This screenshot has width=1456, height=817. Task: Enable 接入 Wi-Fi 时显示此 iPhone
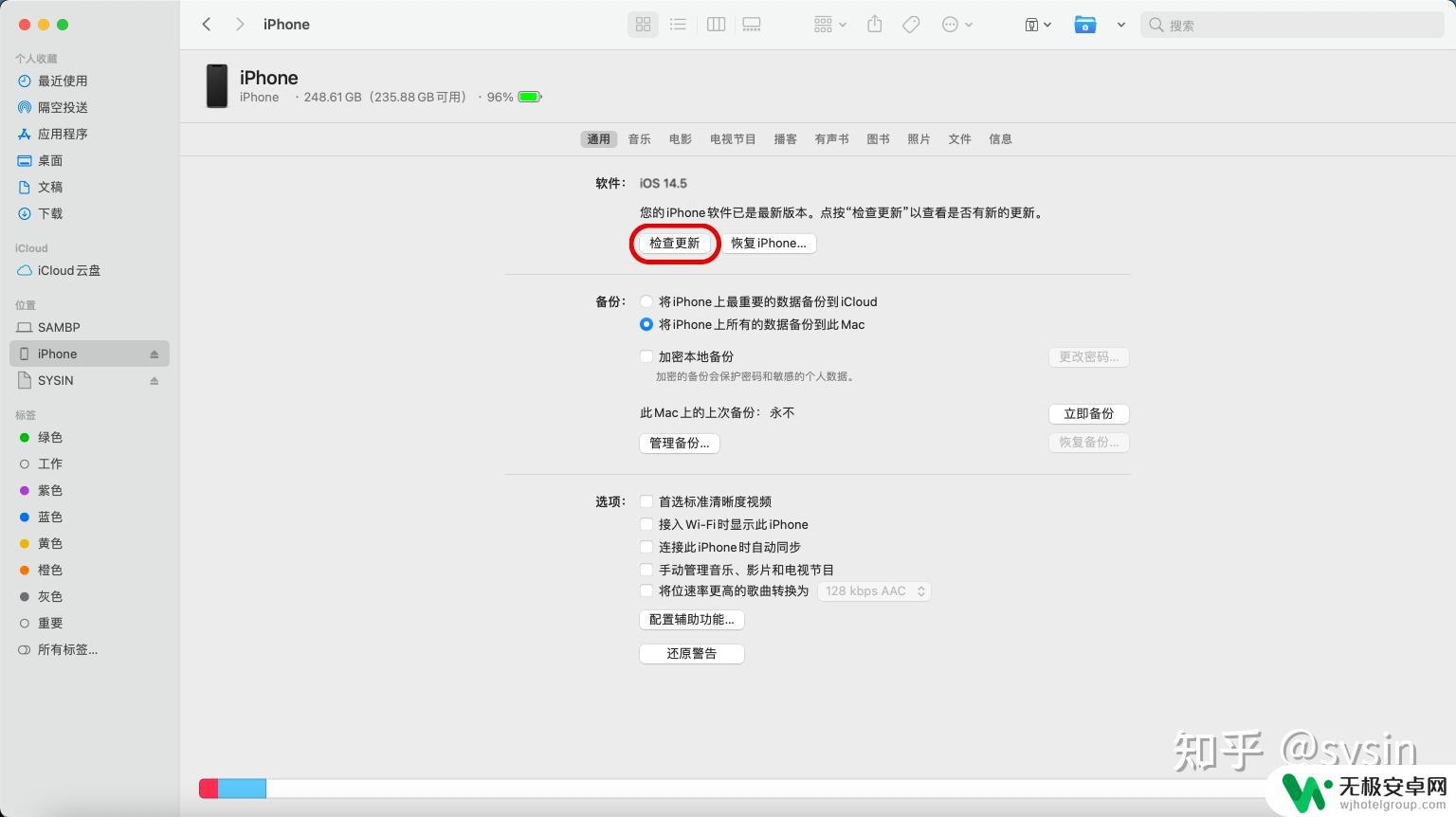646,524
